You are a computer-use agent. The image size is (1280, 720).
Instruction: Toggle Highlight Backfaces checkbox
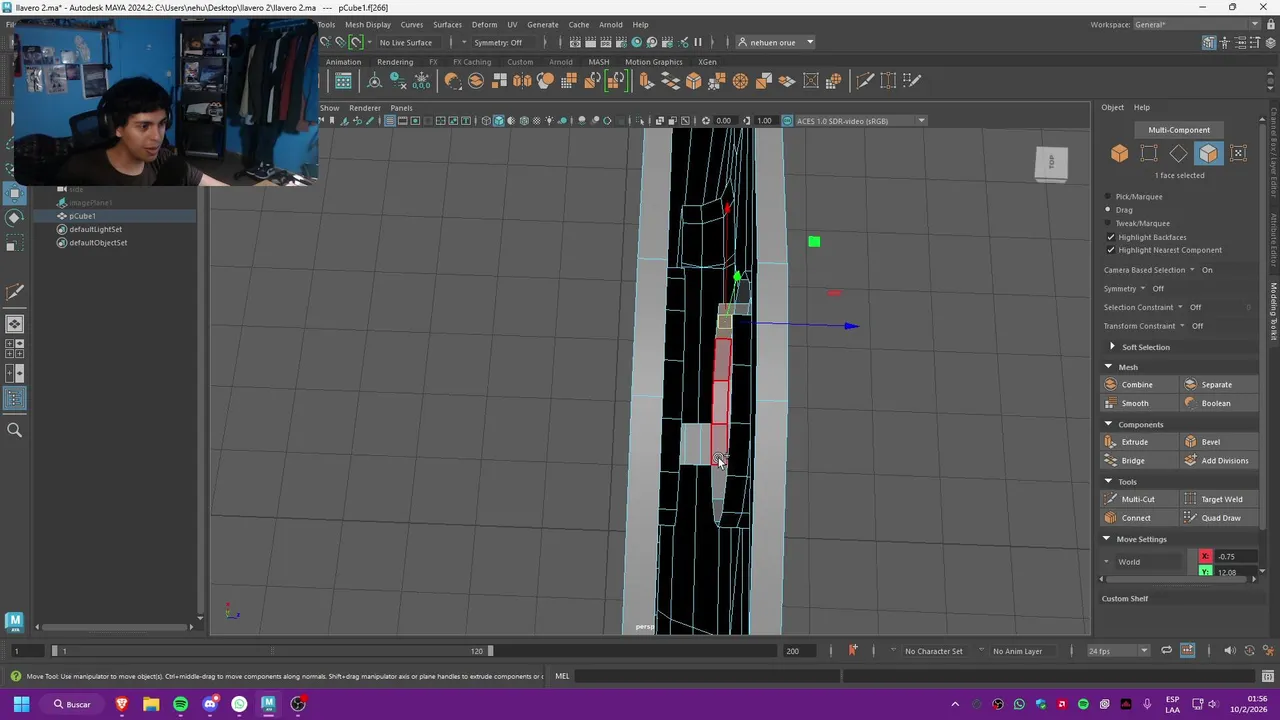tap(1111, 237)
